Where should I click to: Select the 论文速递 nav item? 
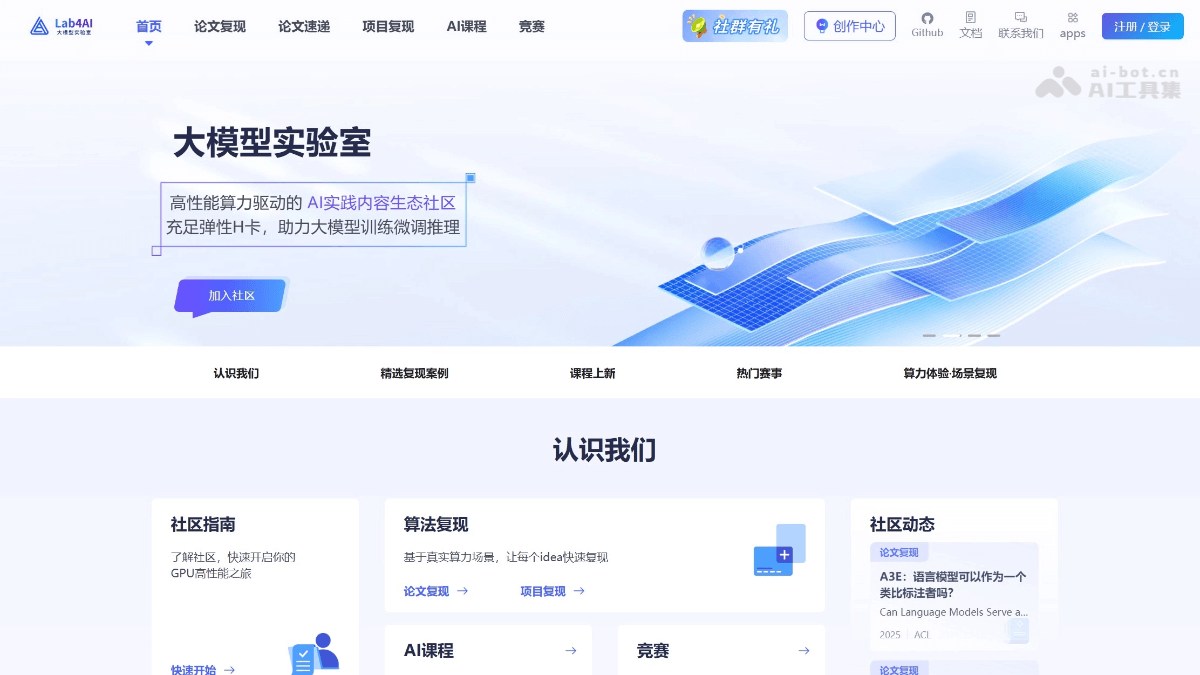tap(304, 27)
